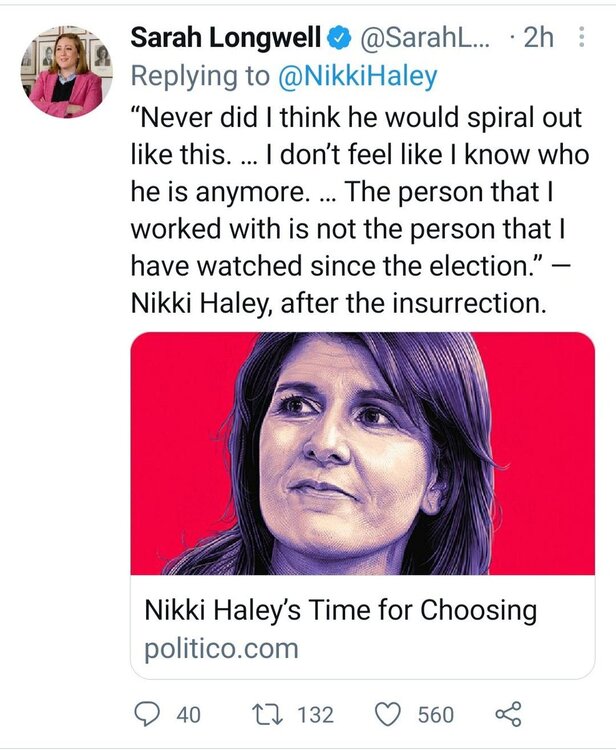Image resolution: width=616 pixels, height=750 pixels.
Task: Open Sarah Longwell's profile avatar
Action: pos(67,71)
